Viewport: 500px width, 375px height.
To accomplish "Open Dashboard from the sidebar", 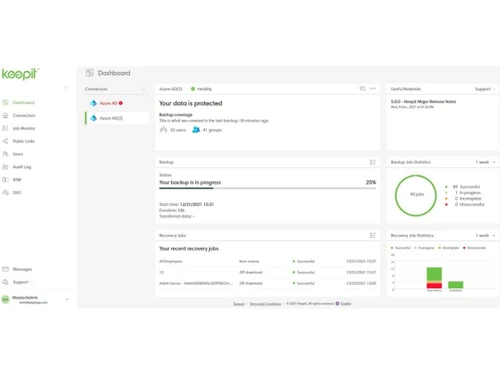I will click(23, 102).
